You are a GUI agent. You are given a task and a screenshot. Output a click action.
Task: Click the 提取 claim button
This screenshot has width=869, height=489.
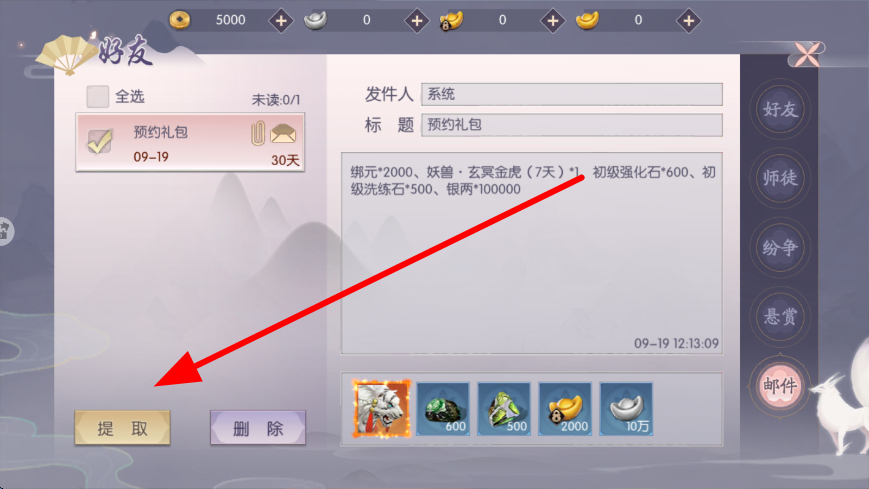tap(122, 428)
